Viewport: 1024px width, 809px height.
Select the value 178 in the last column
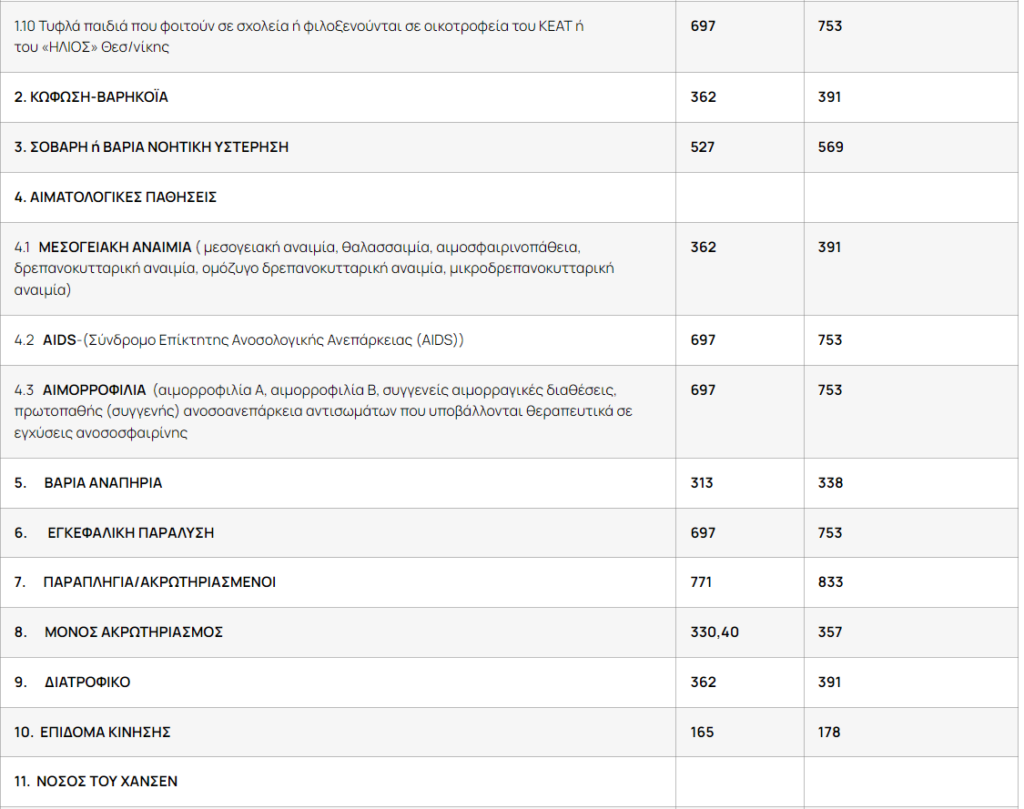[829, 732]
